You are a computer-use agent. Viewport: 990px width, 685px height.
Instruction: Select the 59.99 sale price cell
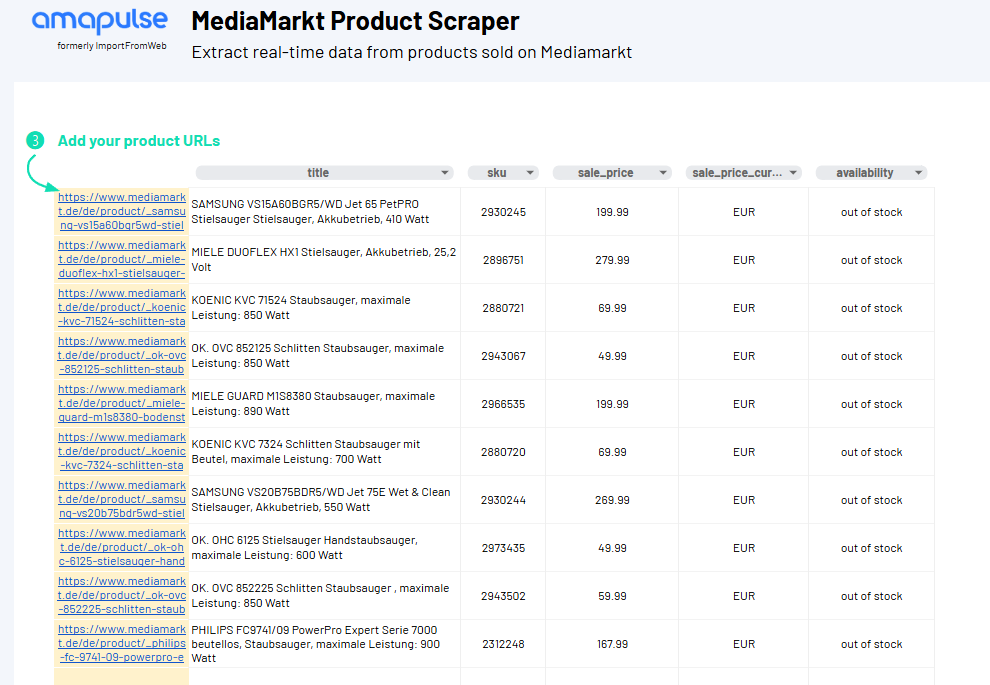pos(612,596)
